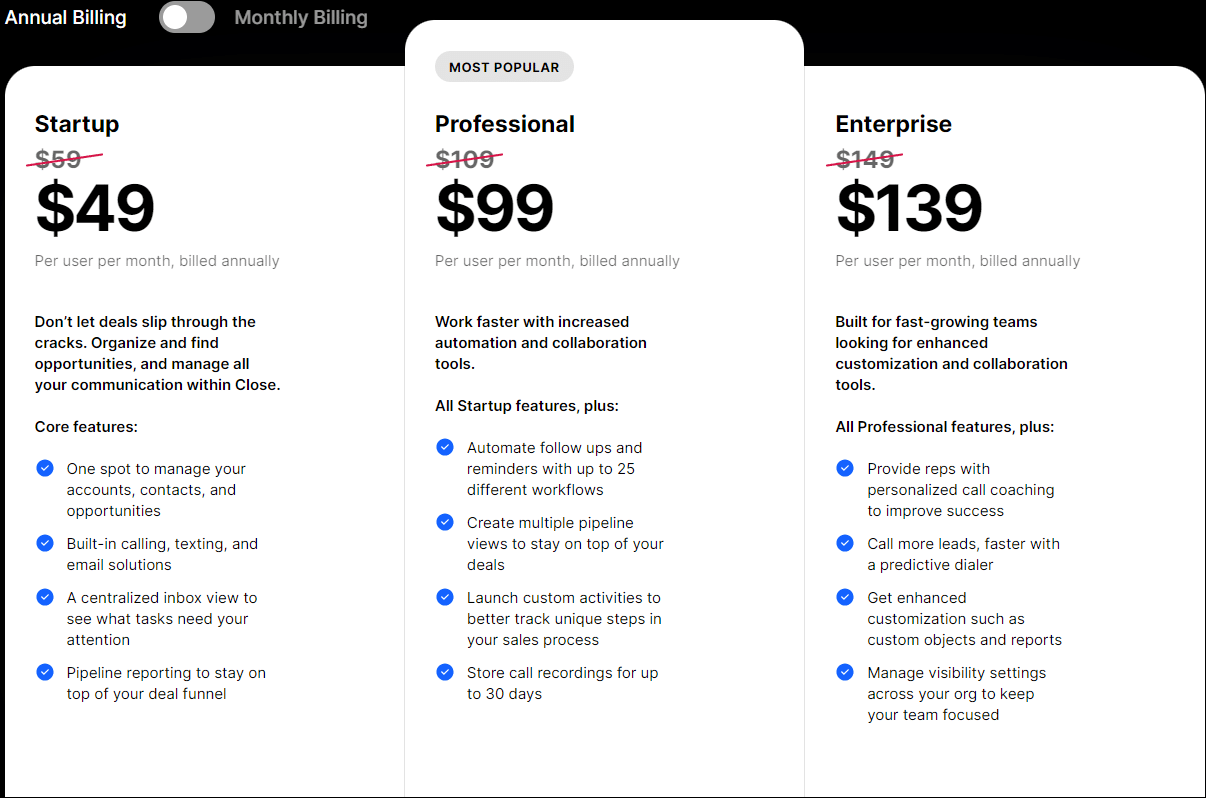The height and width of the screenshot is (798, 1206).
Task: Click checkmark beside 'Built-in calling, texting'
Action: 45,543
